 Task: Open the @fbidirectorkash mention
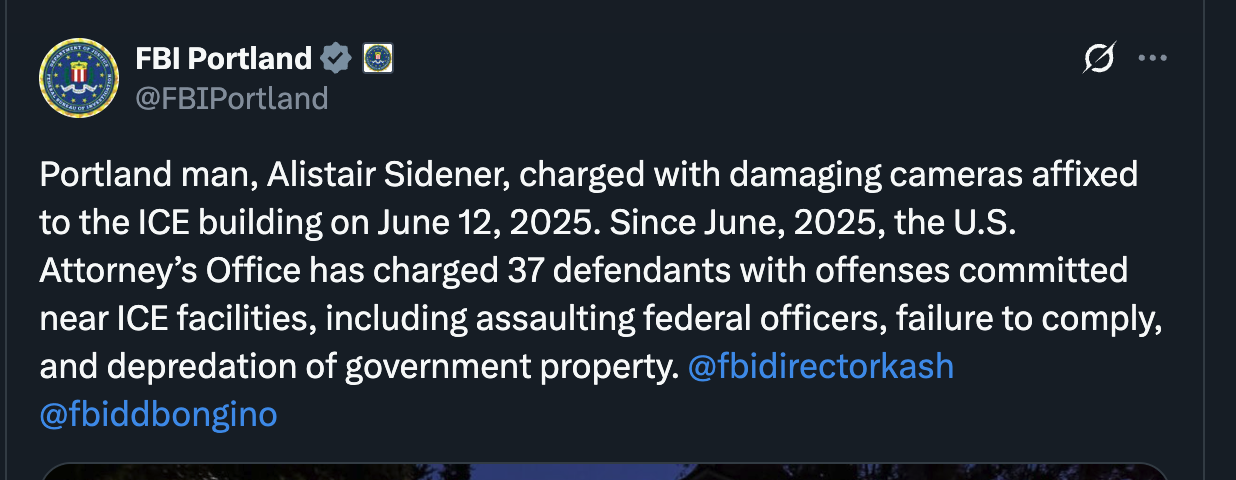pyautogui.click(x=821, y=367)
